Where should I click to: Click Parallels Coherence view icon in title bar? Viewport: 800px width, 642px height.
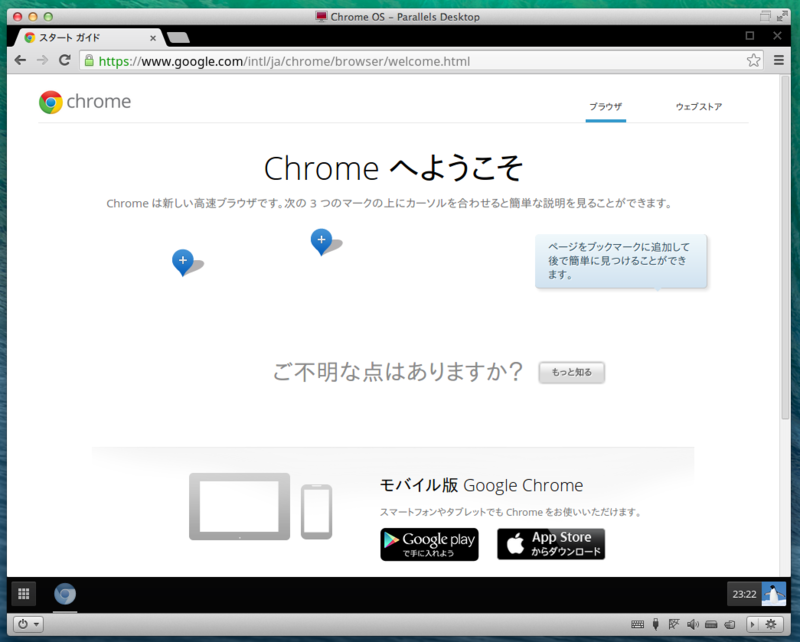click(x=765, y=16)
